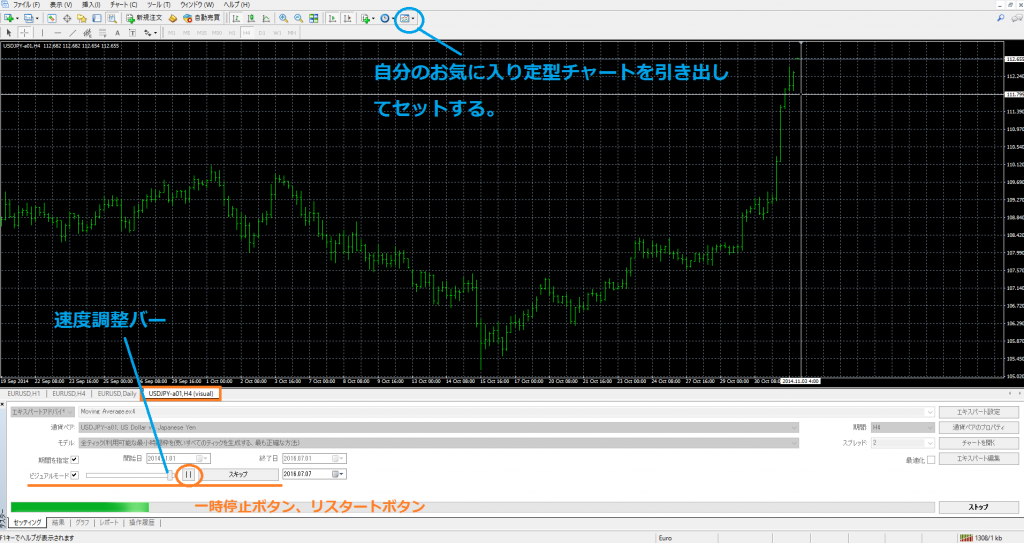Image resolution: width=1024 pixels, height=543 pixels.
Task: Toggle chart auto-scroll icon
Action: (x=332, y=18)
